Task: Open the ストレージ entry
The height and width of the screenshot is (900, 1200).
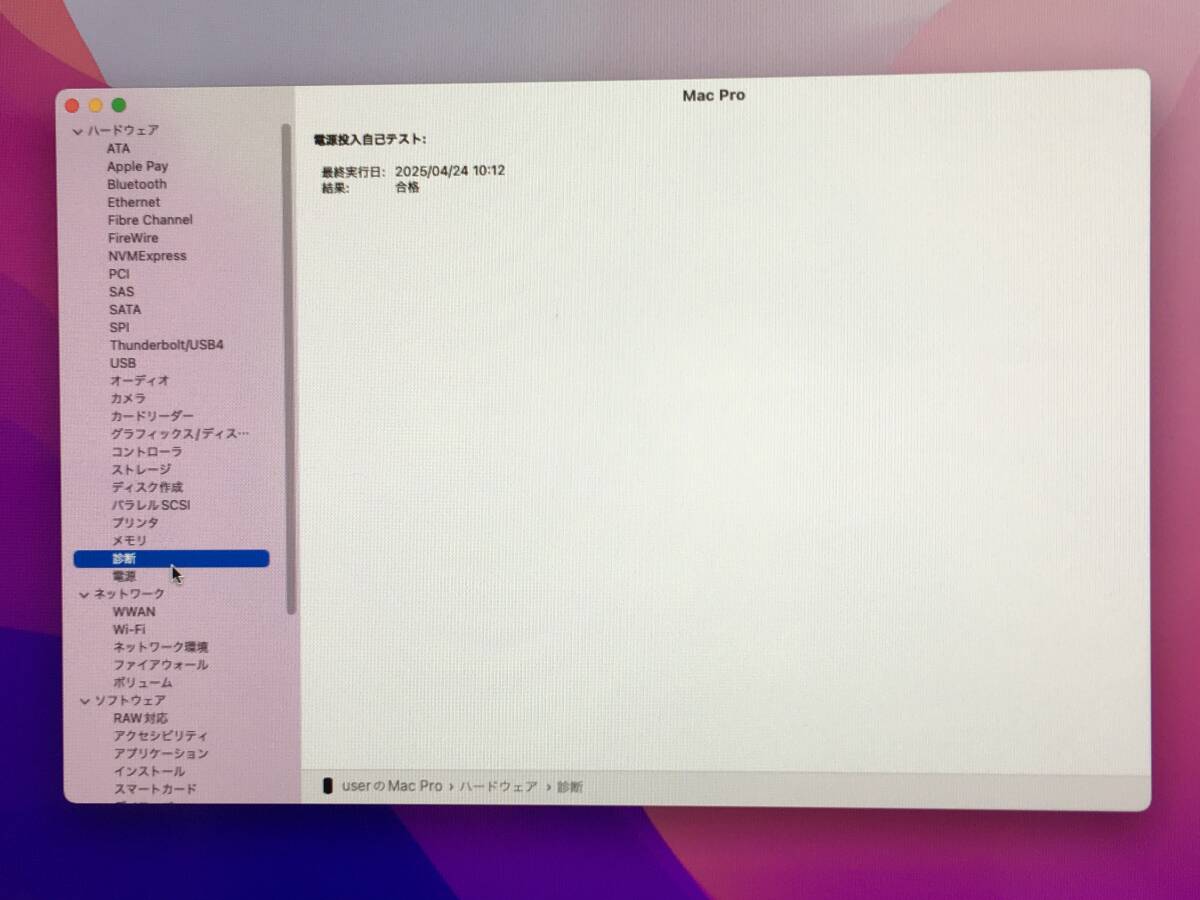Action: click(x=140, y=470)
